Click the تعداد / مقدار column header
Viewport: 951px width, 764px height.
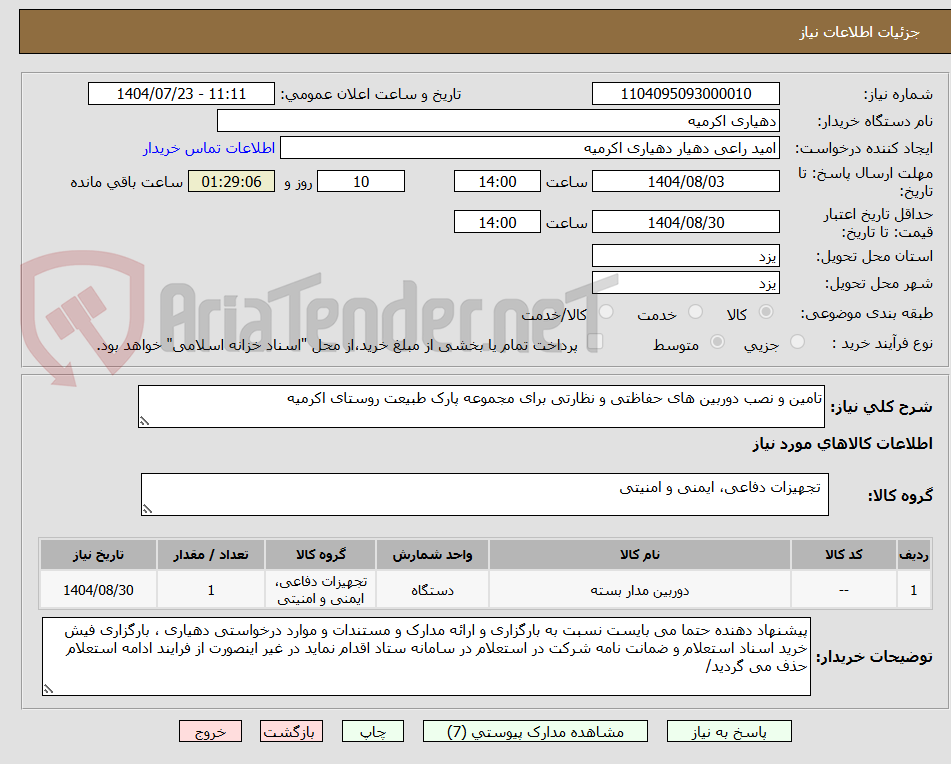coord(211,554)
